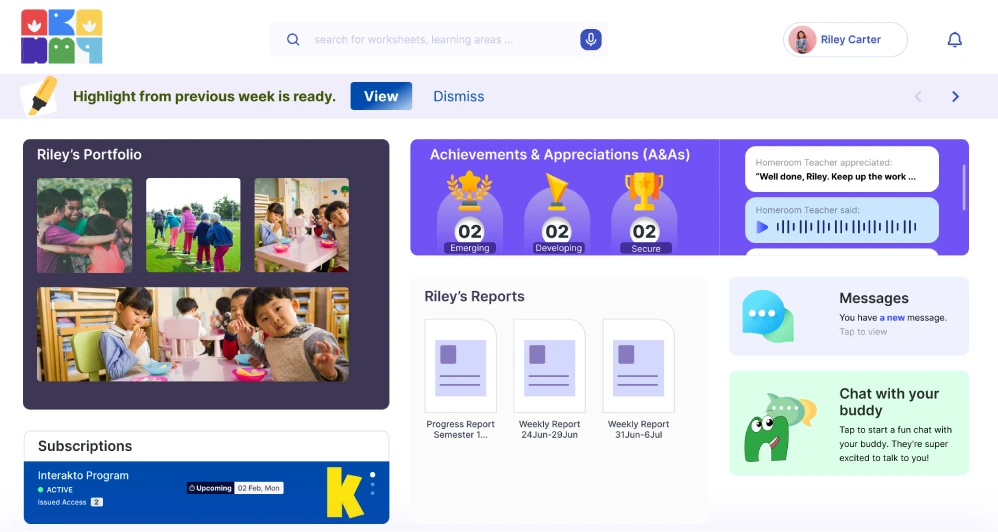
Task: Open Weekly Report 24Jun-29Jun document
Action: 549,366
